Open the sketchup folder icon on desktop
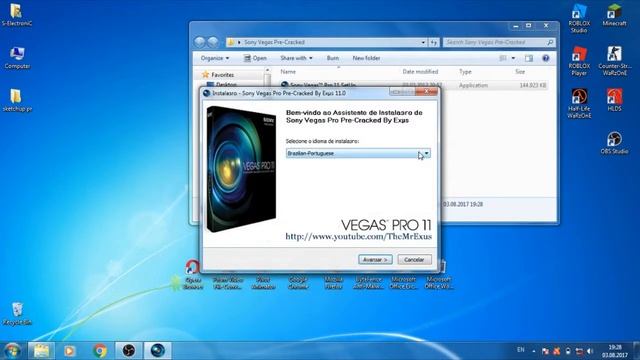 coord(17,100)
